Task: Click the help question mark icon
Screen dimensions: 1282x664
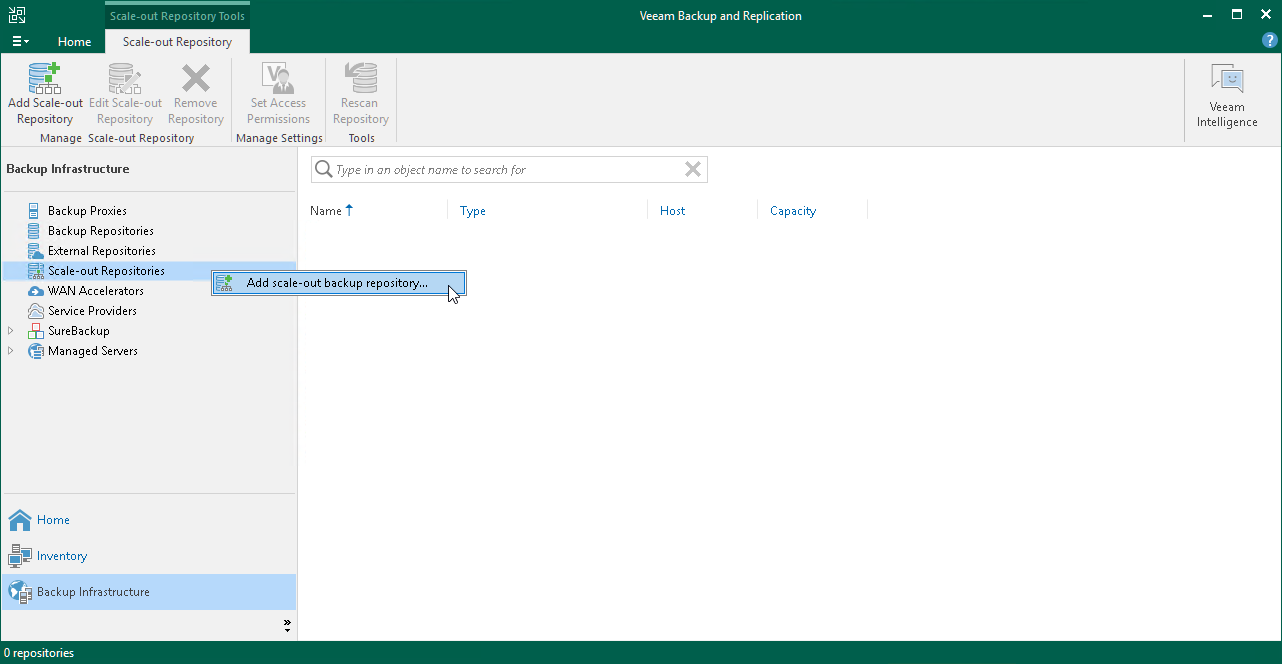Action: (x=1270, y=41)
